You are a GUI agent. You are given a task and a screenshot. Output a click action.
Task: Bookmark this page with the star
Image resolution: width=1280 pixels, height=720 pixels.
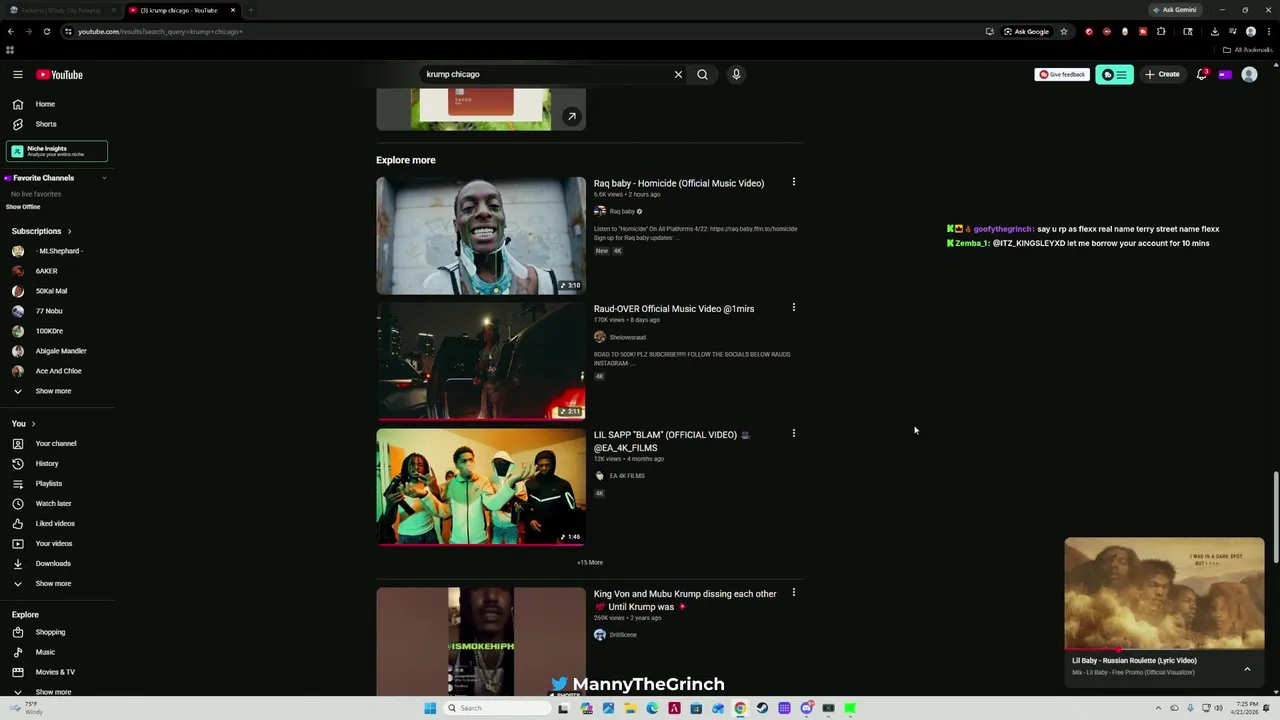pos(1064,31)
